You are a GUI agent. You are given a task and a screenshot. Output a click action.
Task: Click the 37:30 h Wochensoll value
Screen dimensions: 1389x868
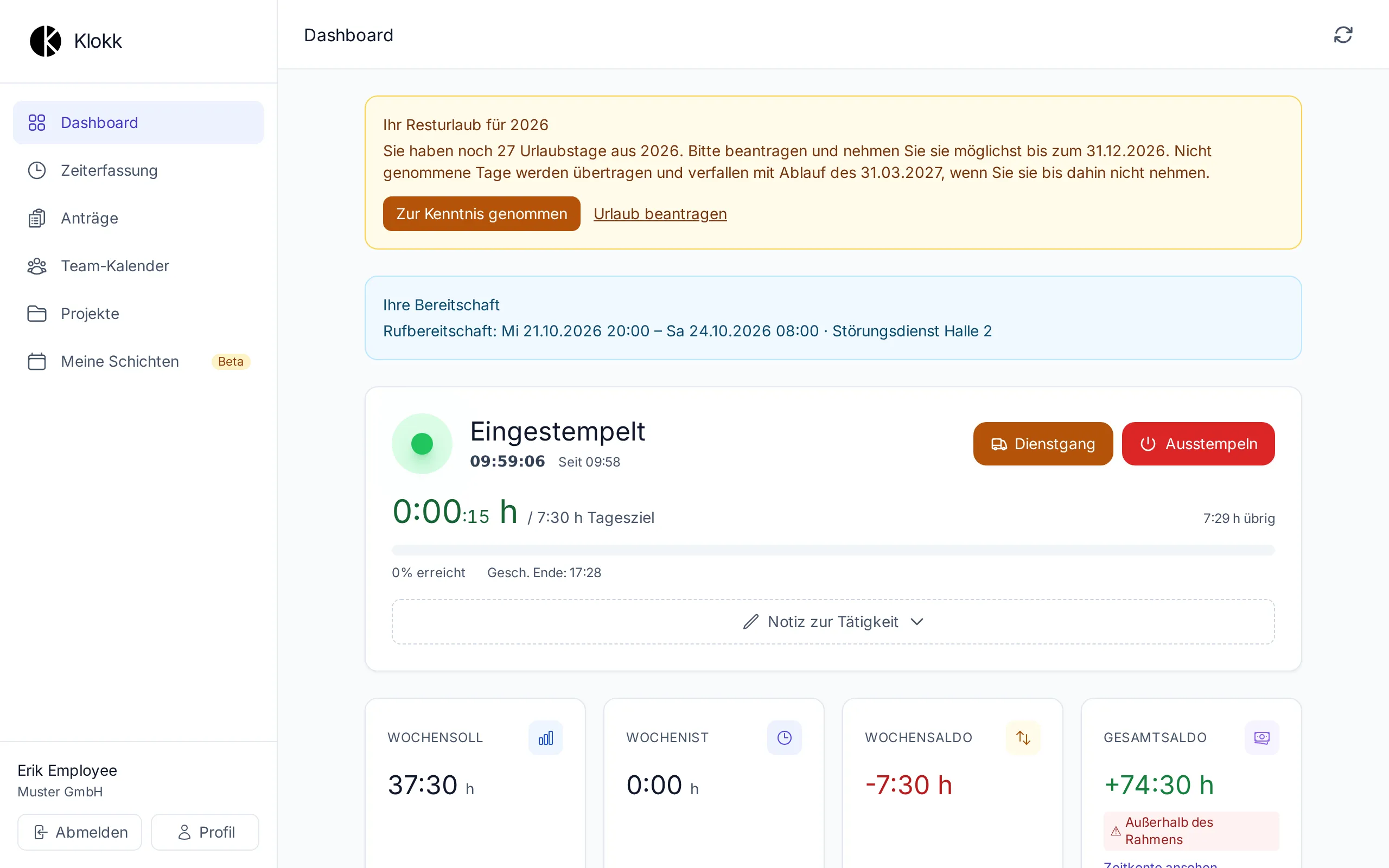(x=430, y=785)
